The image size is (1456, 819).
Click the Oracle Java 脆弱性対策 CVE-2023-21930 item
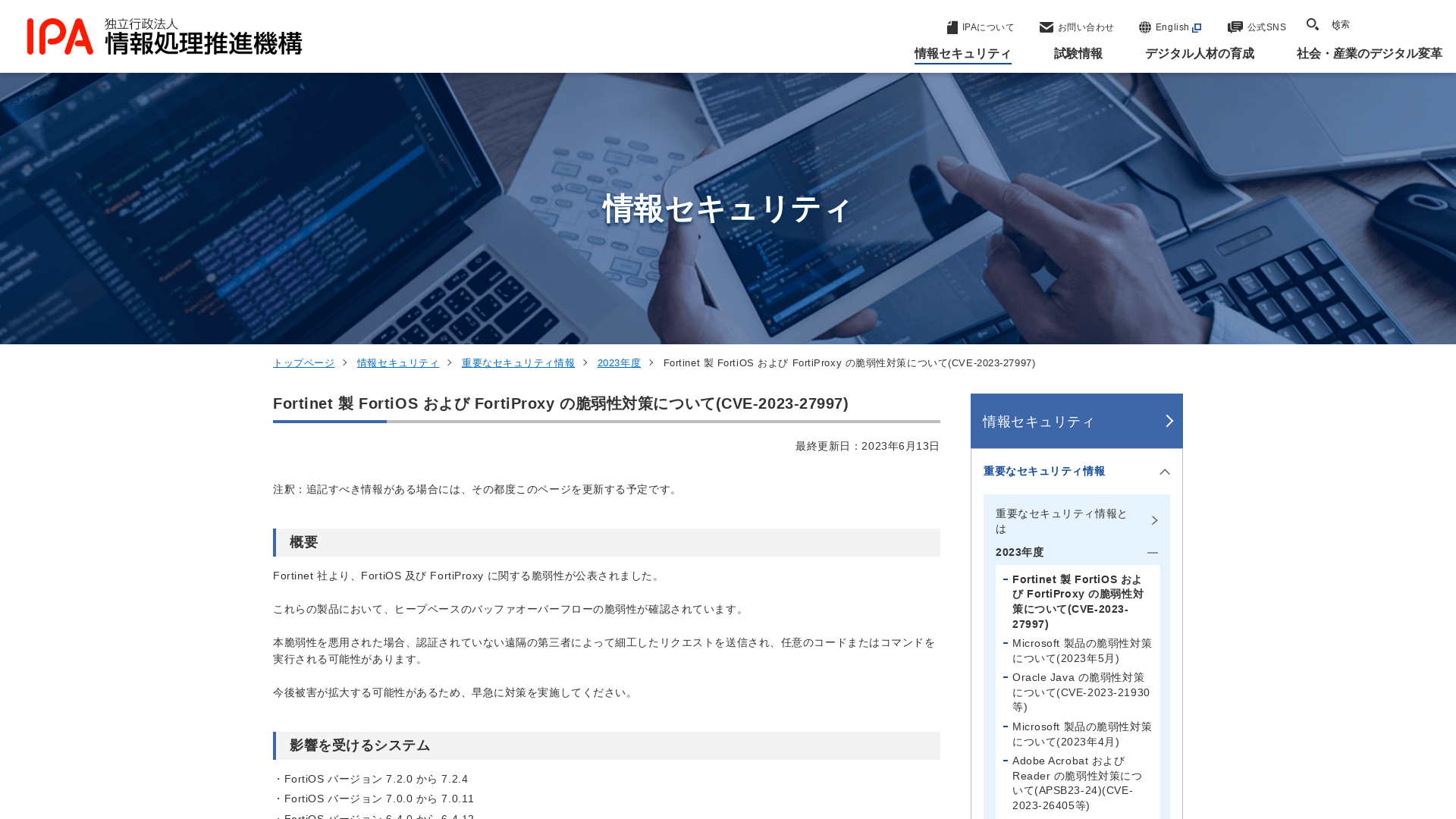click(1080, 692)
